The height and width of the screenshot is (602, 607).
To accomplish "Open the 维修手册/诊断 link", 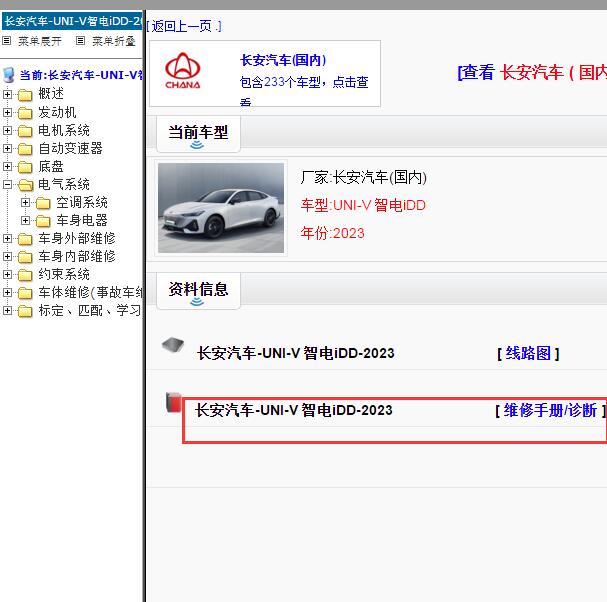I will (550, 410).
